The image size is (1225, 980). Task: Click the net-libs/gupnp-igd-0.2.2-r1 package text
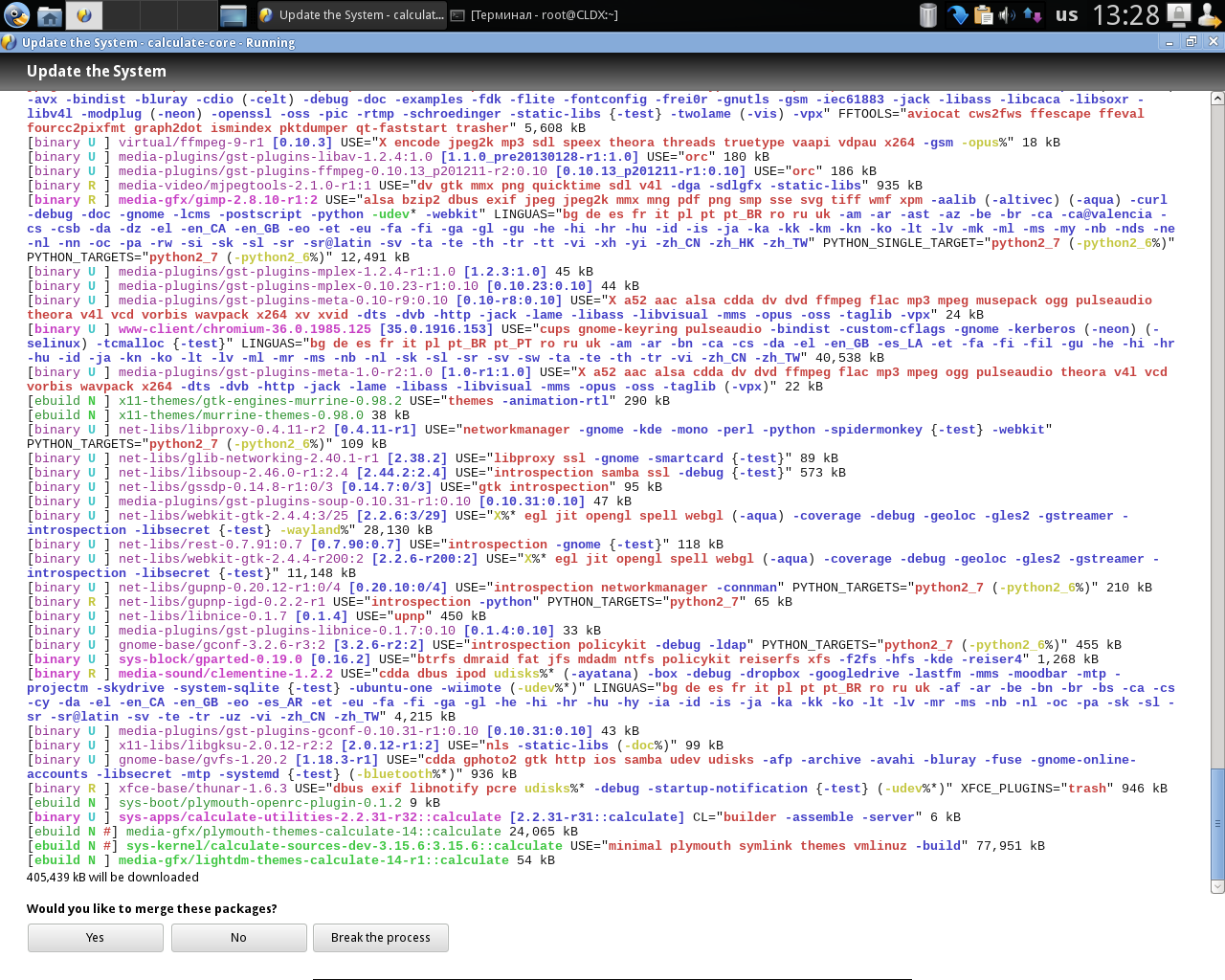point(222,602)
